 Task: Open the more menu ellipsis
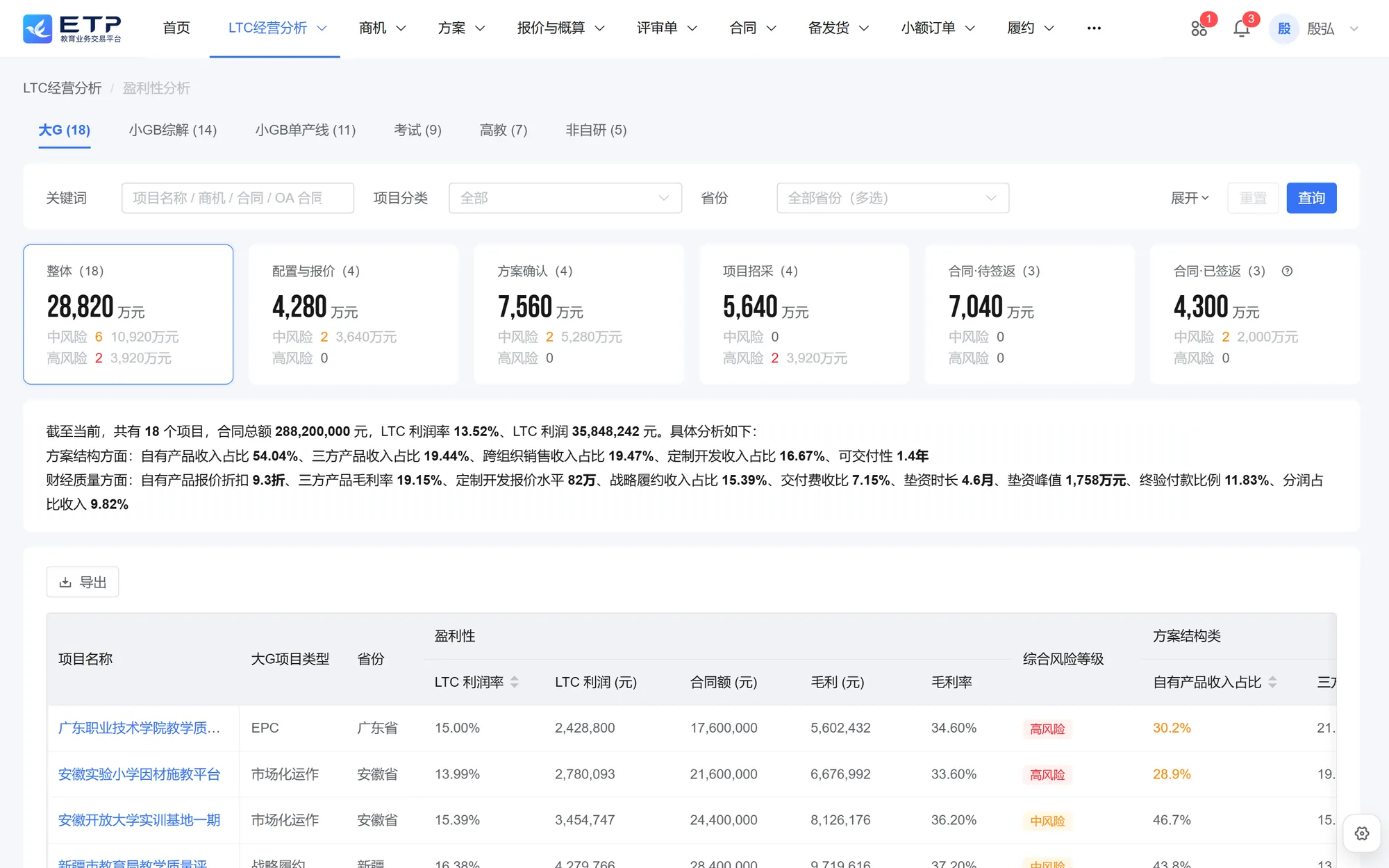tap(1094, 28)
